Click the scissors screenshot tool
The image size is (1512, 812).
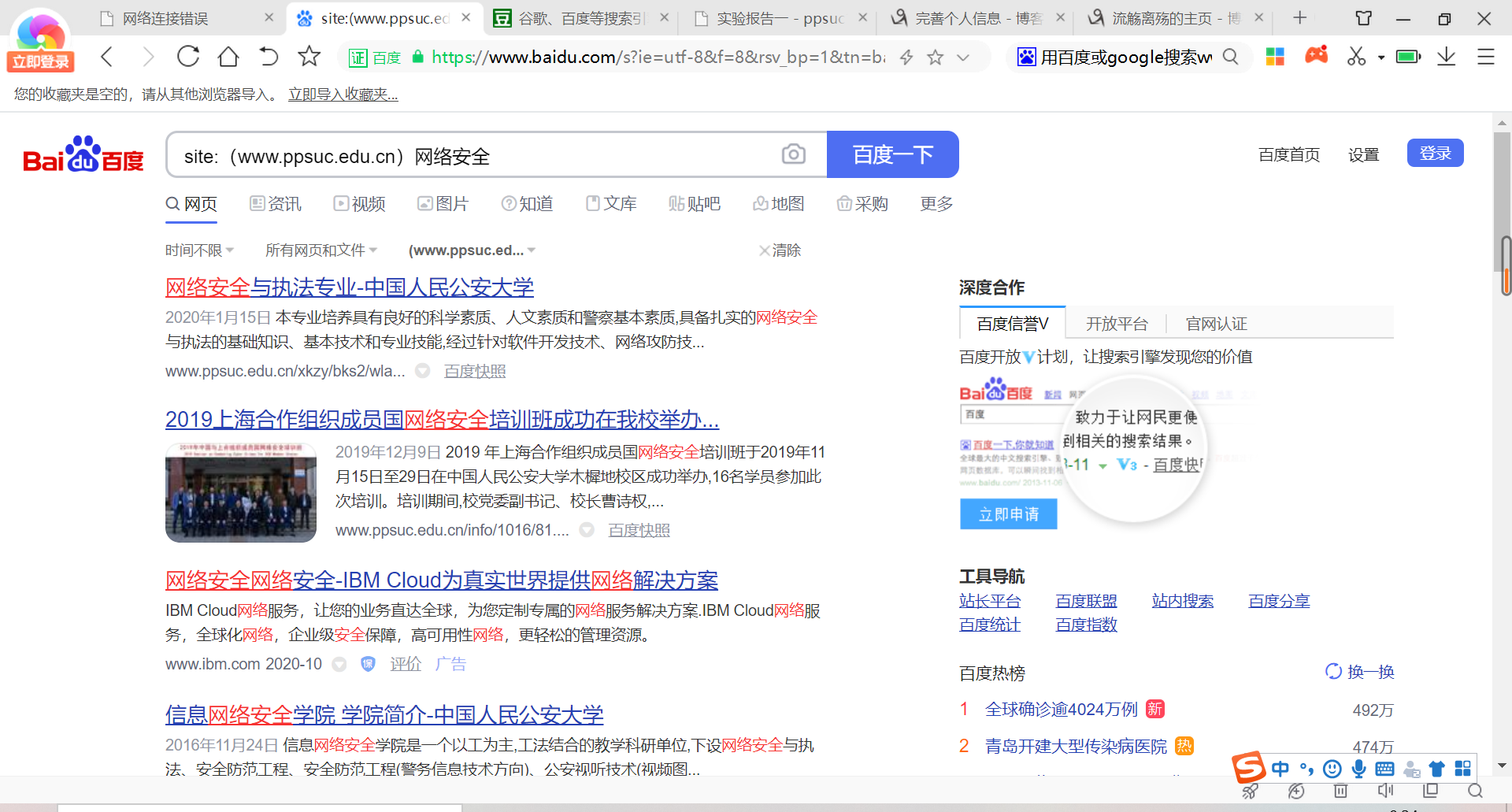[1356, 57]
